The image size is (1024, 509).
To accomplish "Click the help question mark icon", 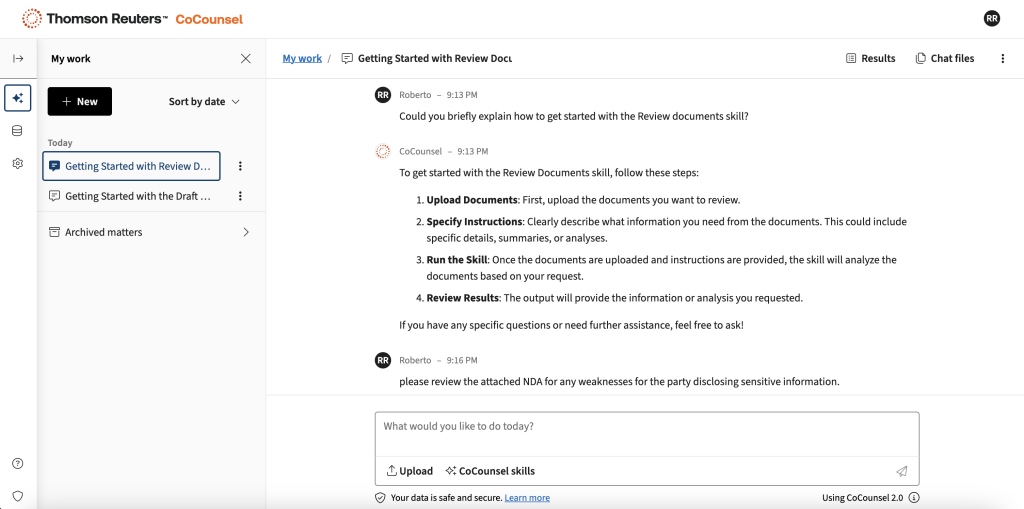I will (x=18, y=463).
